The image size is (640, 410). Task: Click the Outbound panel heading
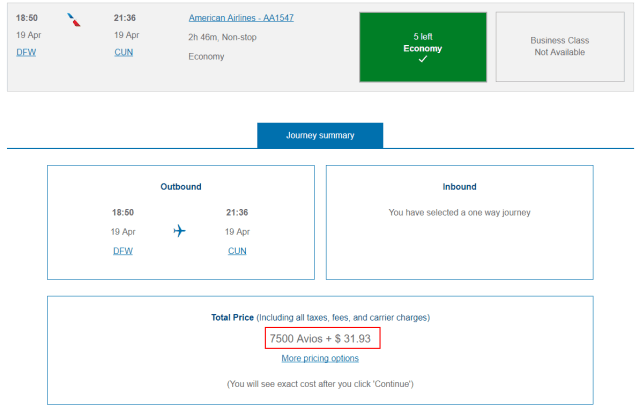pyautogui.click(x=181, y=186)
